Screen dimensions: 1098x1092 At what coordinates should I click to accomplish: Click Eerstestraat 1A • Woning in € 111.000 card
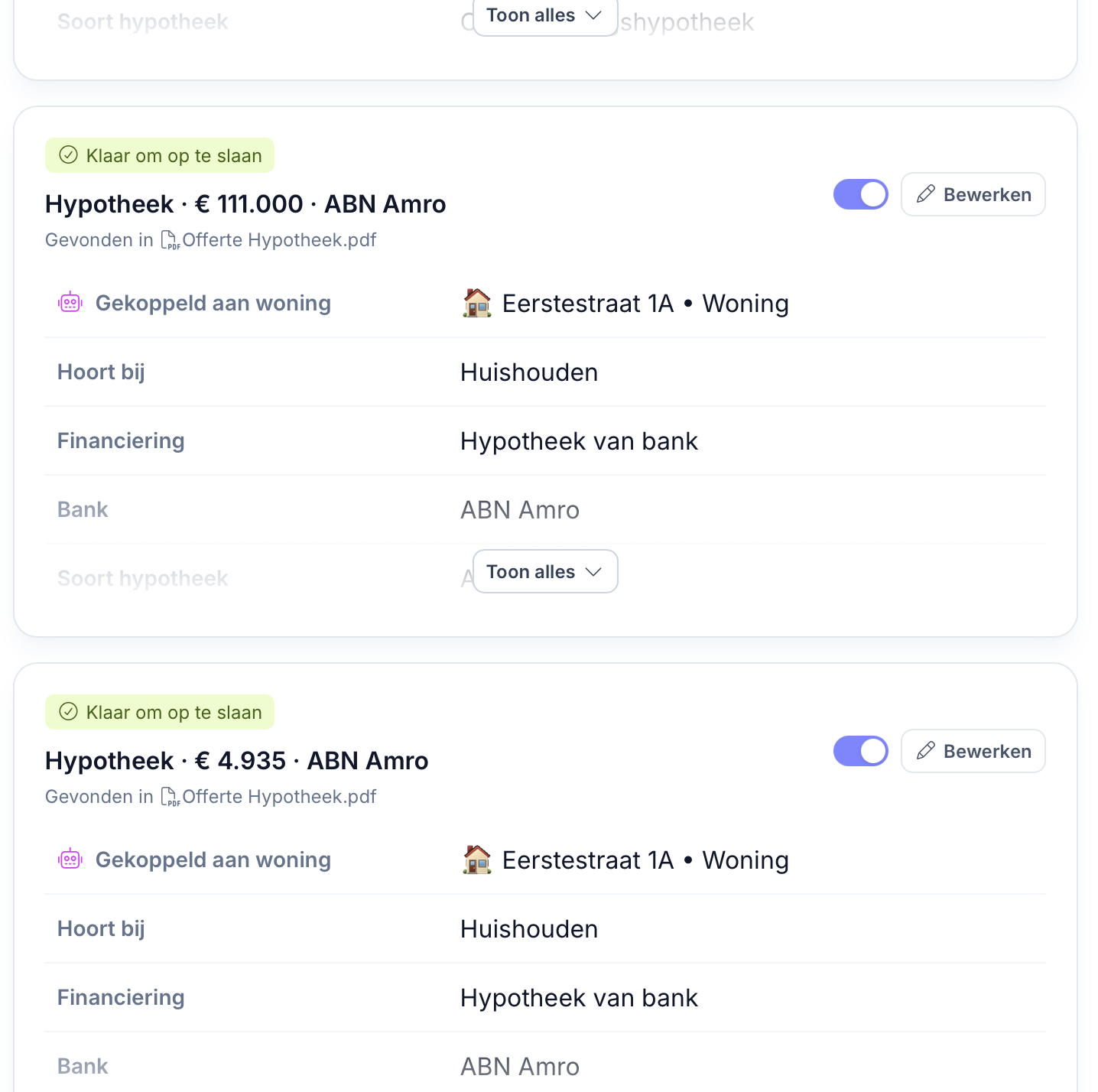pyautogui.click(x=645, y=304)
